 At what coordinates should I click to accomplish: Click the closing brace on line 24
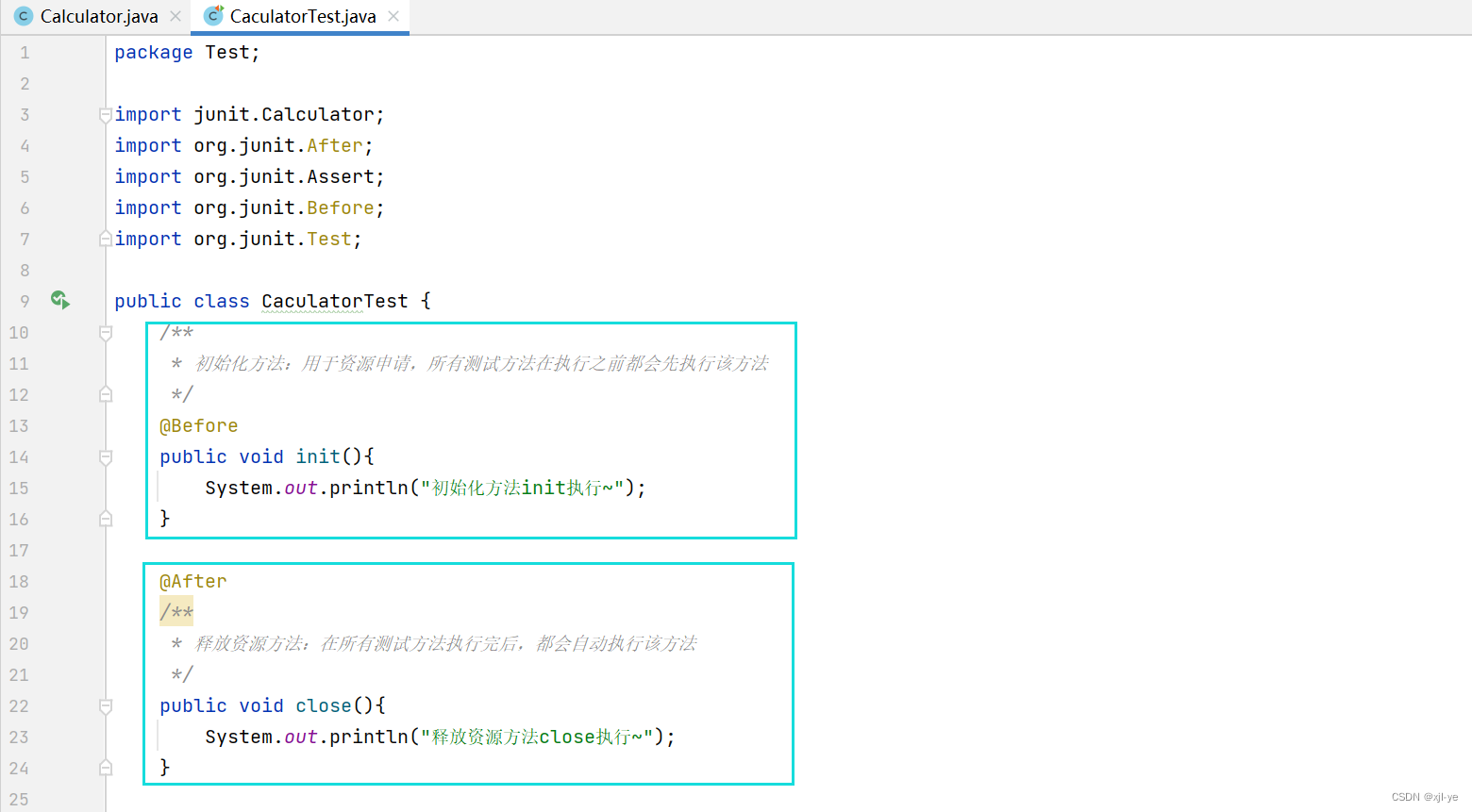point(165,768)
